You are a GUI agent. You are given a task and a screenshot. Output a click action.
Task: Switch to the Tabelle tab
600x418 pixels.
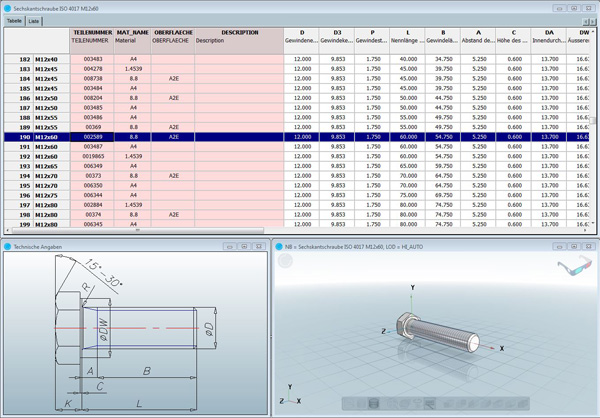click(14, 20)
